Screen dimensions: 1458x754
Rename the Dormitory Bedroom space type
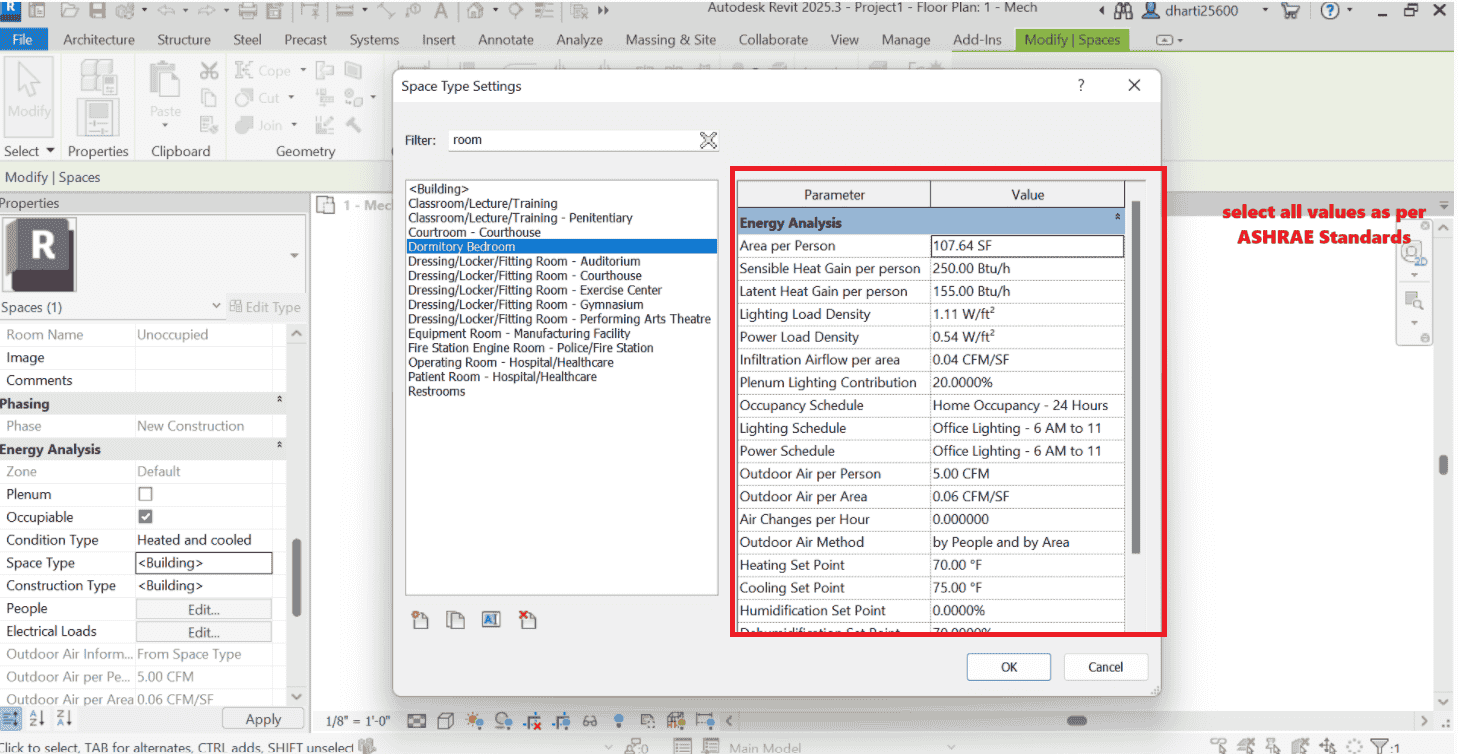click(x=490, y=619)
